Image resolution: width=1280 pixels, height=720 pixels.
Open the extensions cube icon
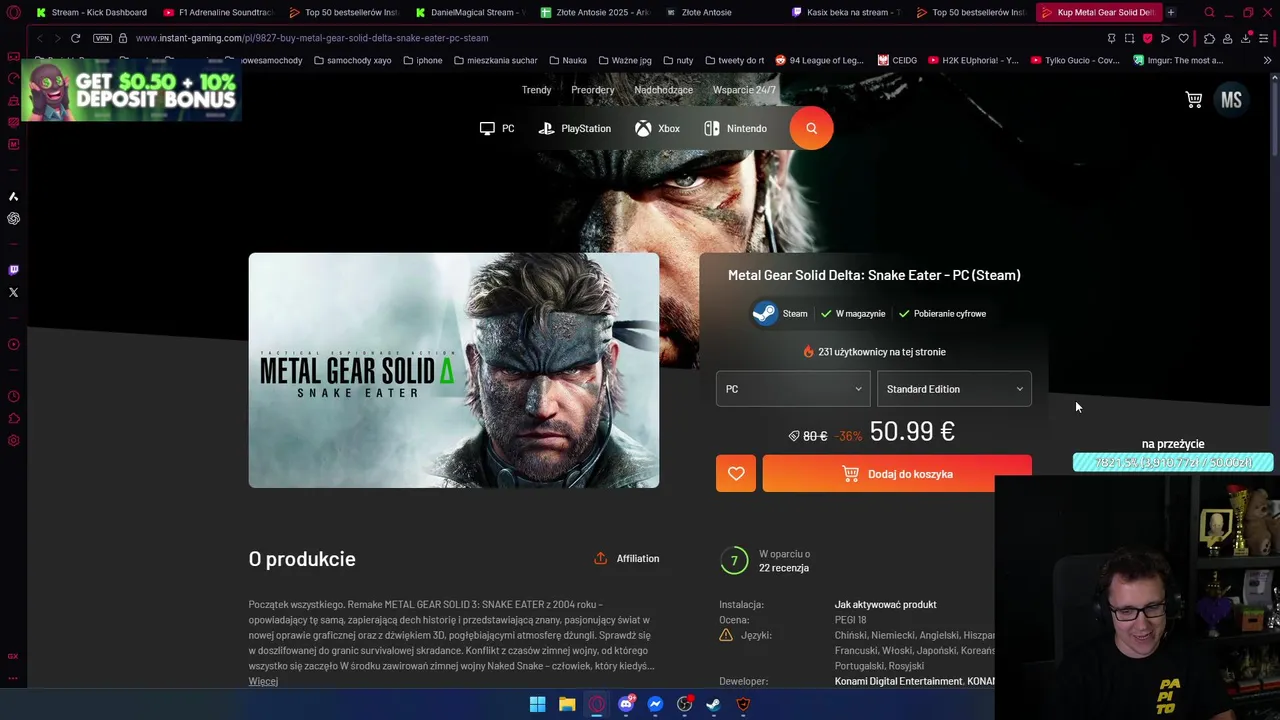tap(1209, 38)
